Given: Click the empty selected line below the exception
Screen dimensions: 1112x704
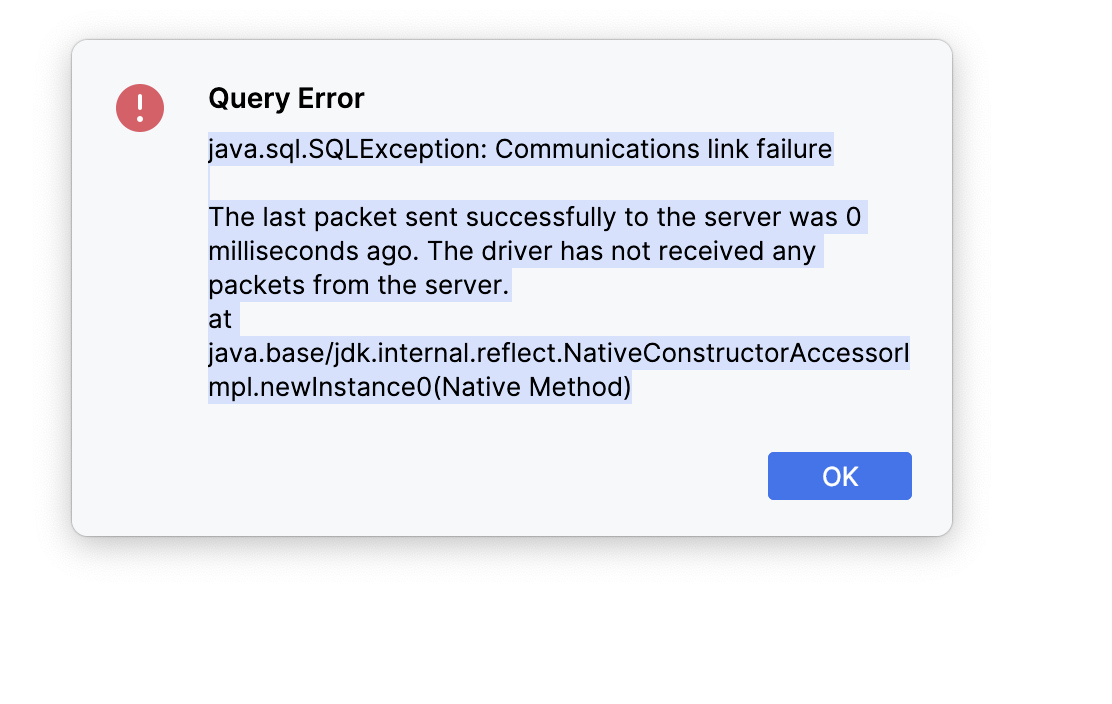Looking at the screenshot, I should tap(209, 183).
